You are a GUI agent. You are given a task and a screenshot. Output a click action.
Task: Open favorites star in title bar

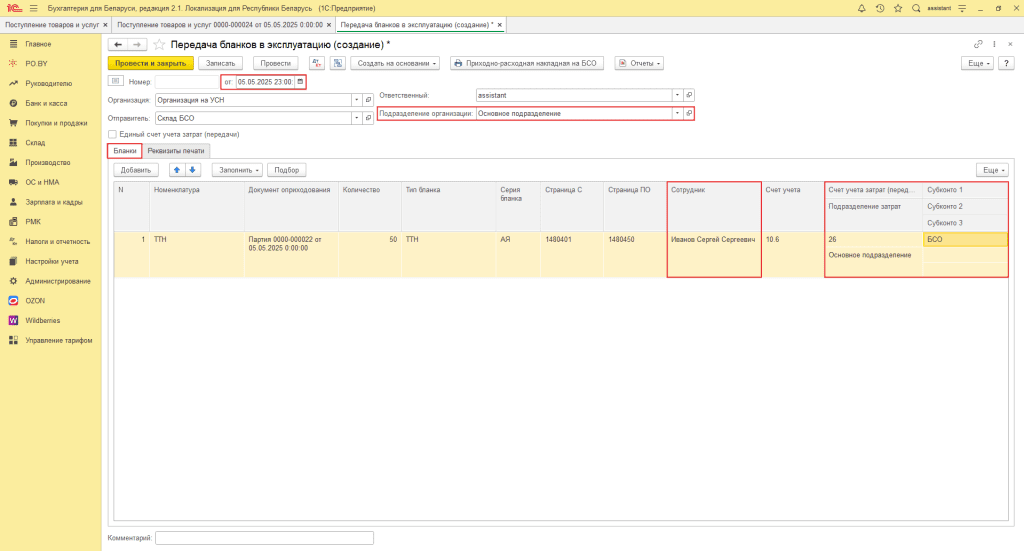point(898,8)
